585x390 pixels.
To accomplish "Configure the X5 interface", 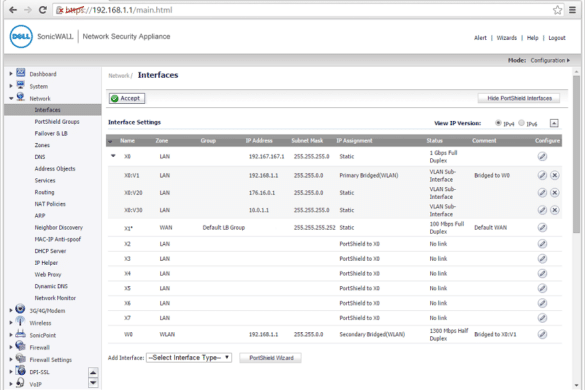I will pyautogui.click(x=542, y=288).
